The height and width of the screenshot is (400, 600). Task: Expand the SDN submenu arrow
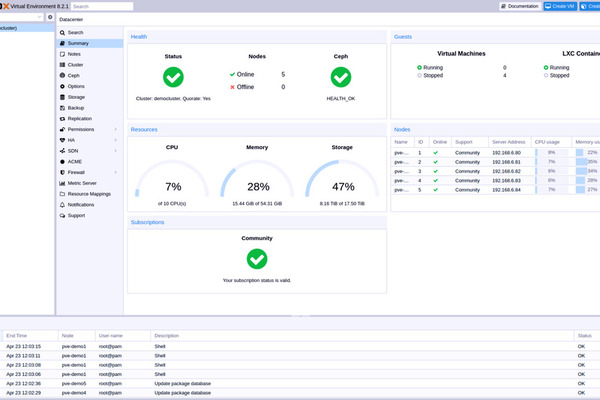click(116, 151)
